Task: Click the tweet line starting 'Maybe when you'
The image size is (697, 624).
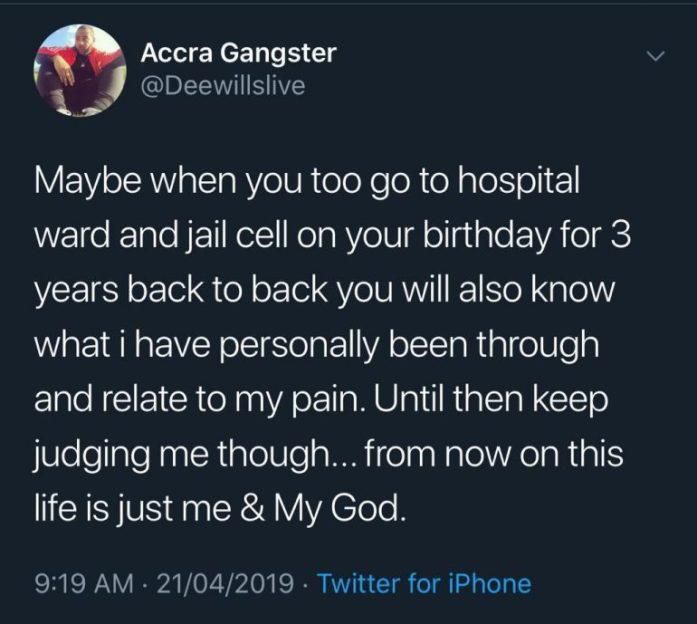Action: tap(306, 185)
